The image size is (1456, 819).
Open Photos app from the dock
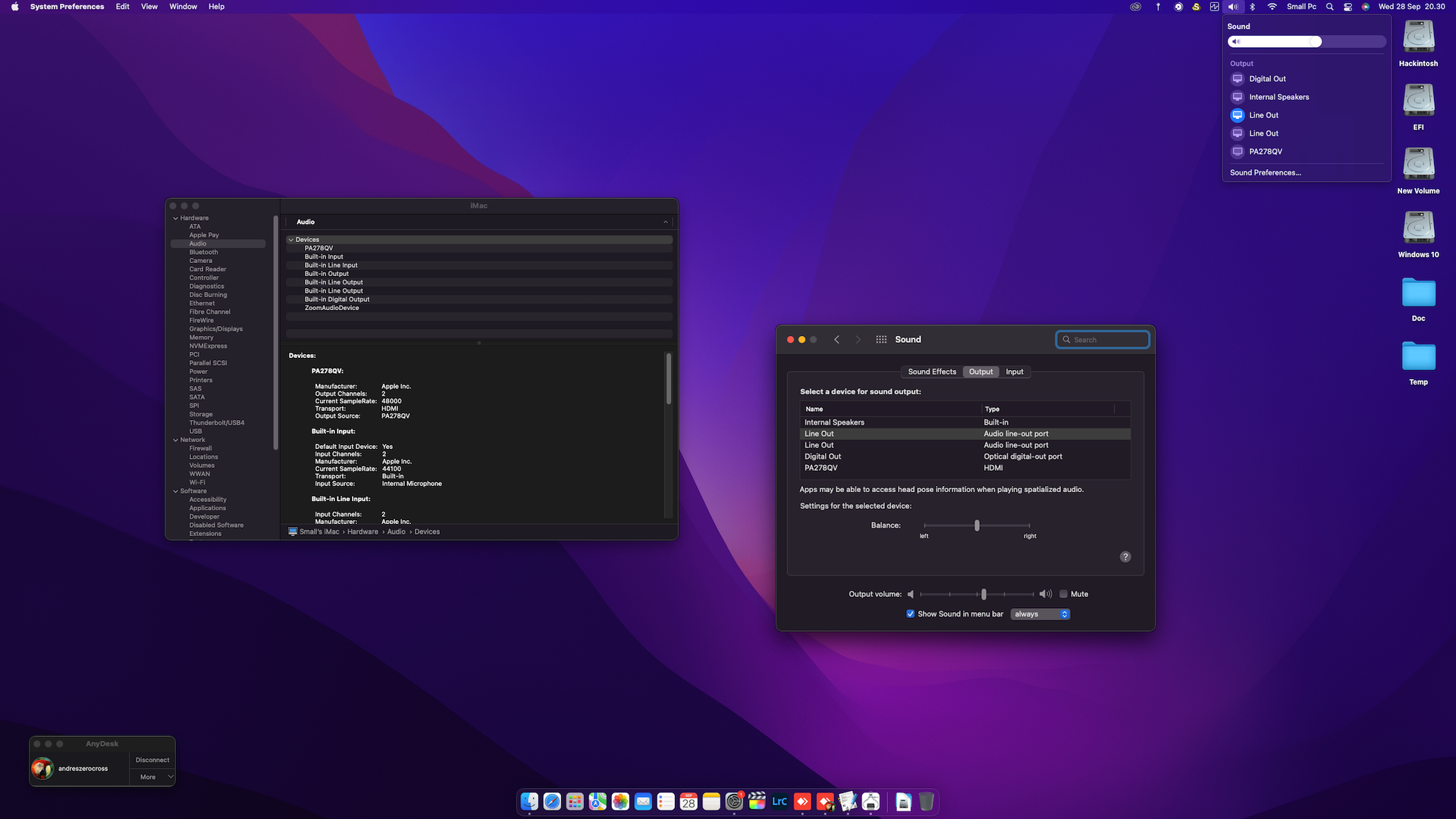point(620,801)
